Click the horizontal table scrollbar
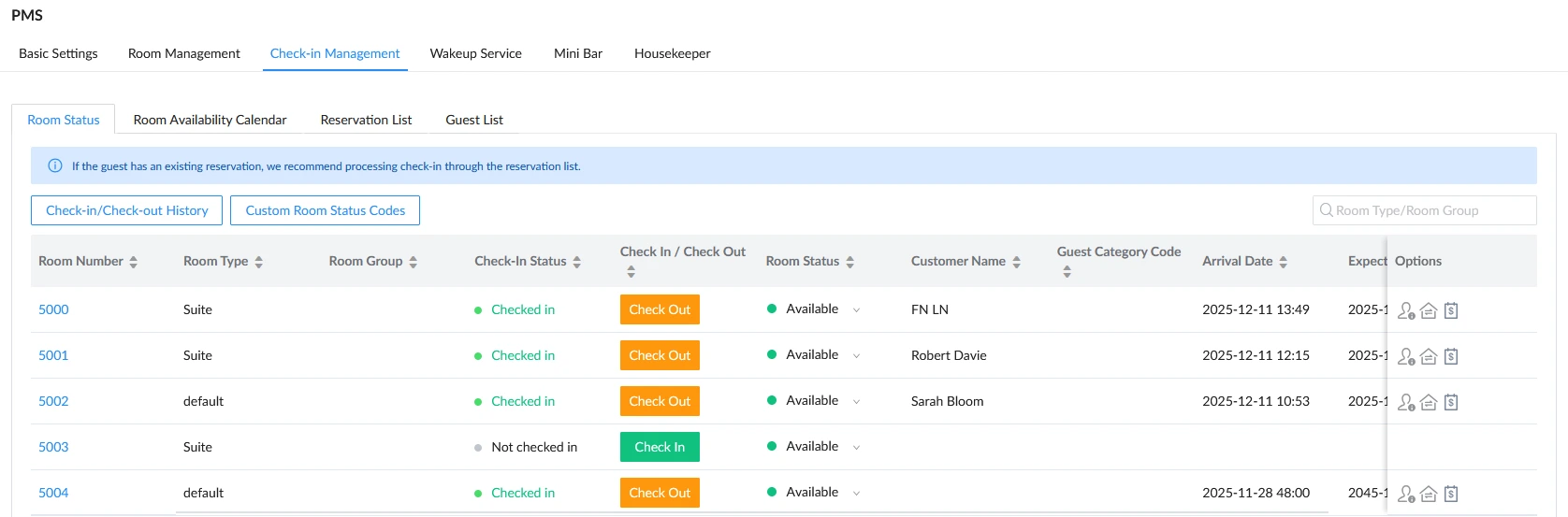Viewport: 1568px width, 517px height. pos(752,512)
